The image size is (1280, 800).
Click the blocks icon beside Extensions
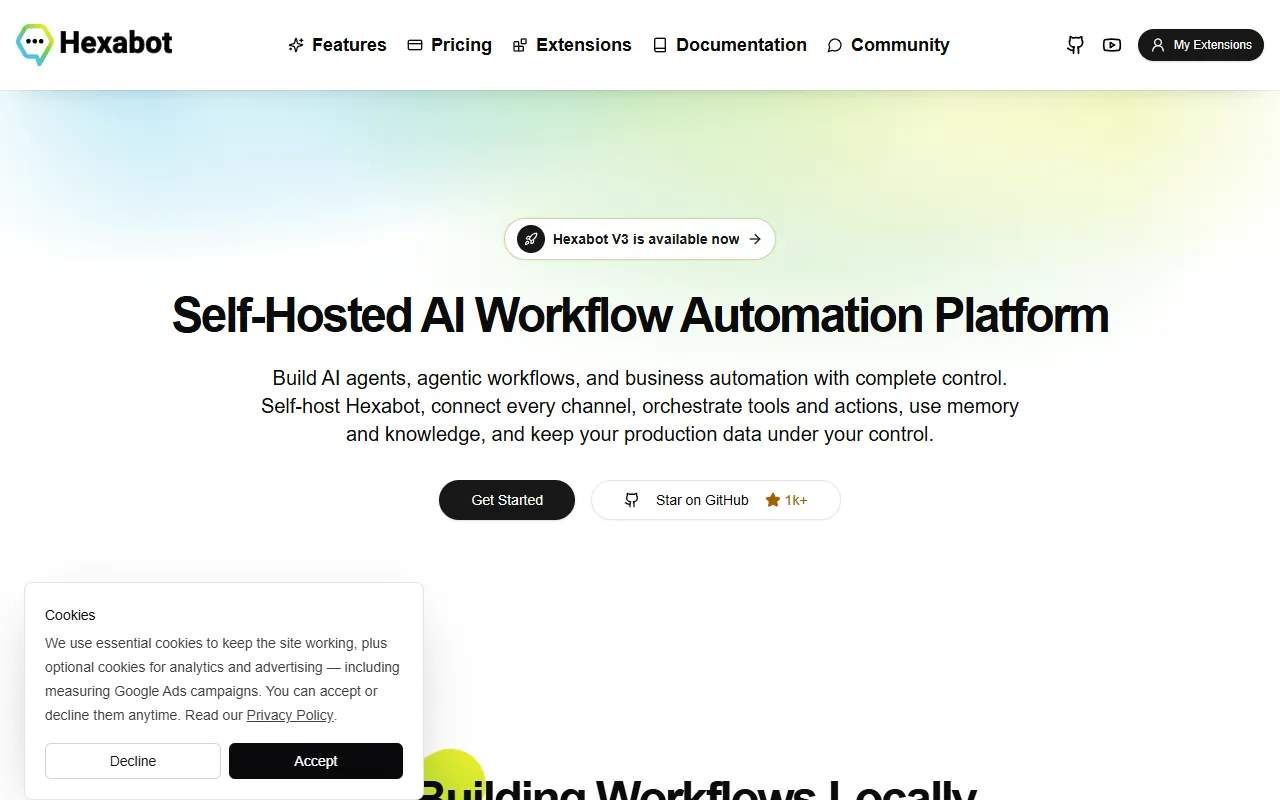pos(520,45)
